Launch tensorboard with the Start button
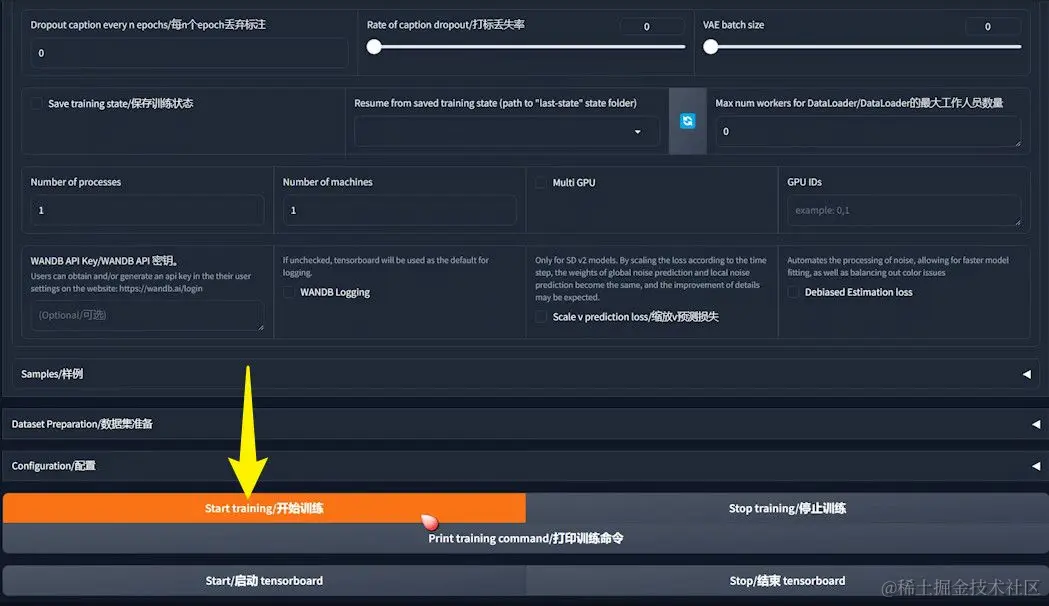This screenshot has height=606, width=1049. (264, 580)
